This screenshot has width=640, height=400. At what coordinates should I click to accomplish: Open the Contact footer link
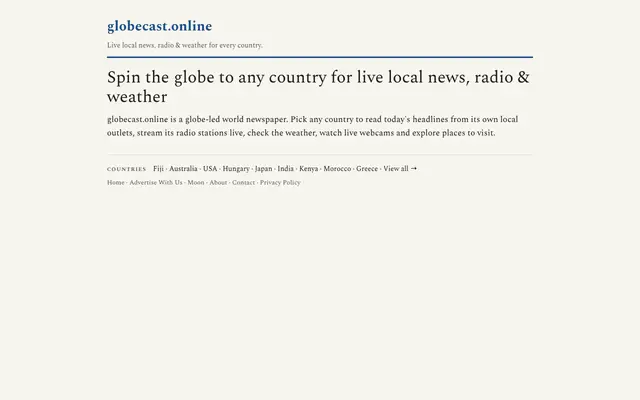click(x=244, y=182)
